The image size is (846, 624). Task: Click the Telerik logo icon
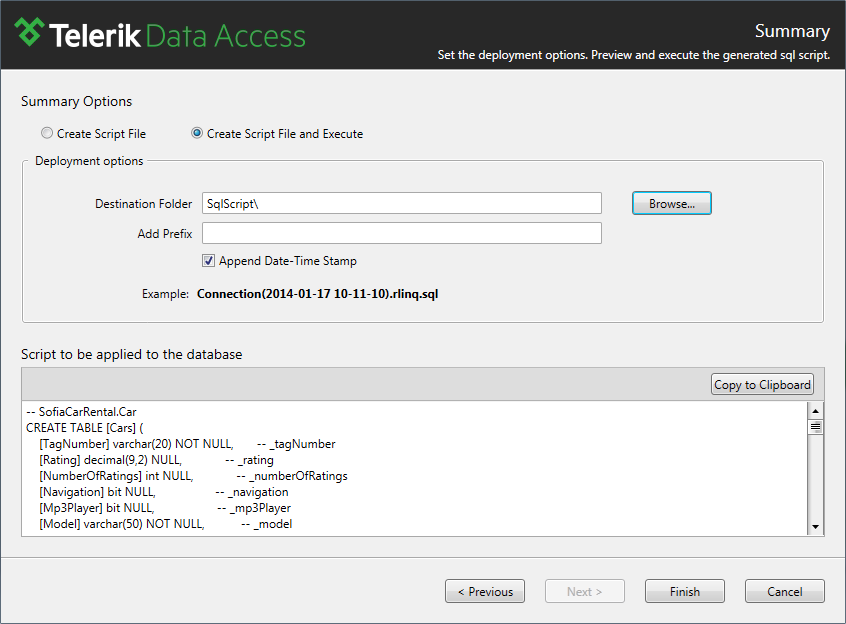29,32
